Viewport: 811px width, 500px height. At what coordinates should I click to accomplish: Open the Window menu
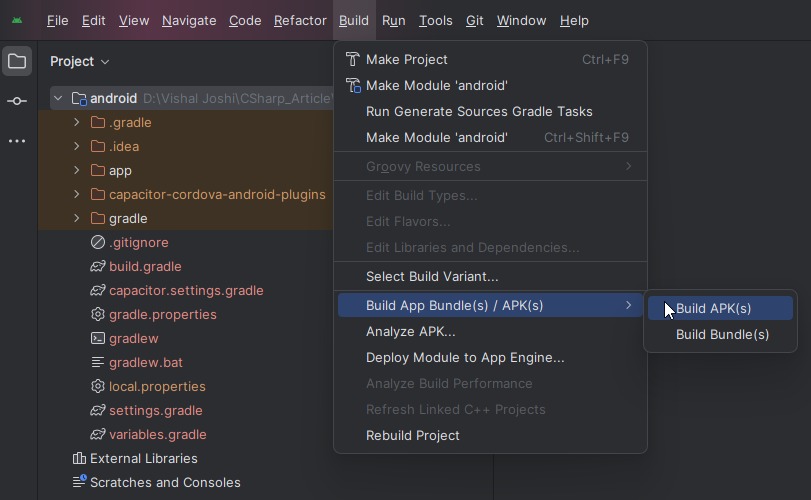click(521, 21)
